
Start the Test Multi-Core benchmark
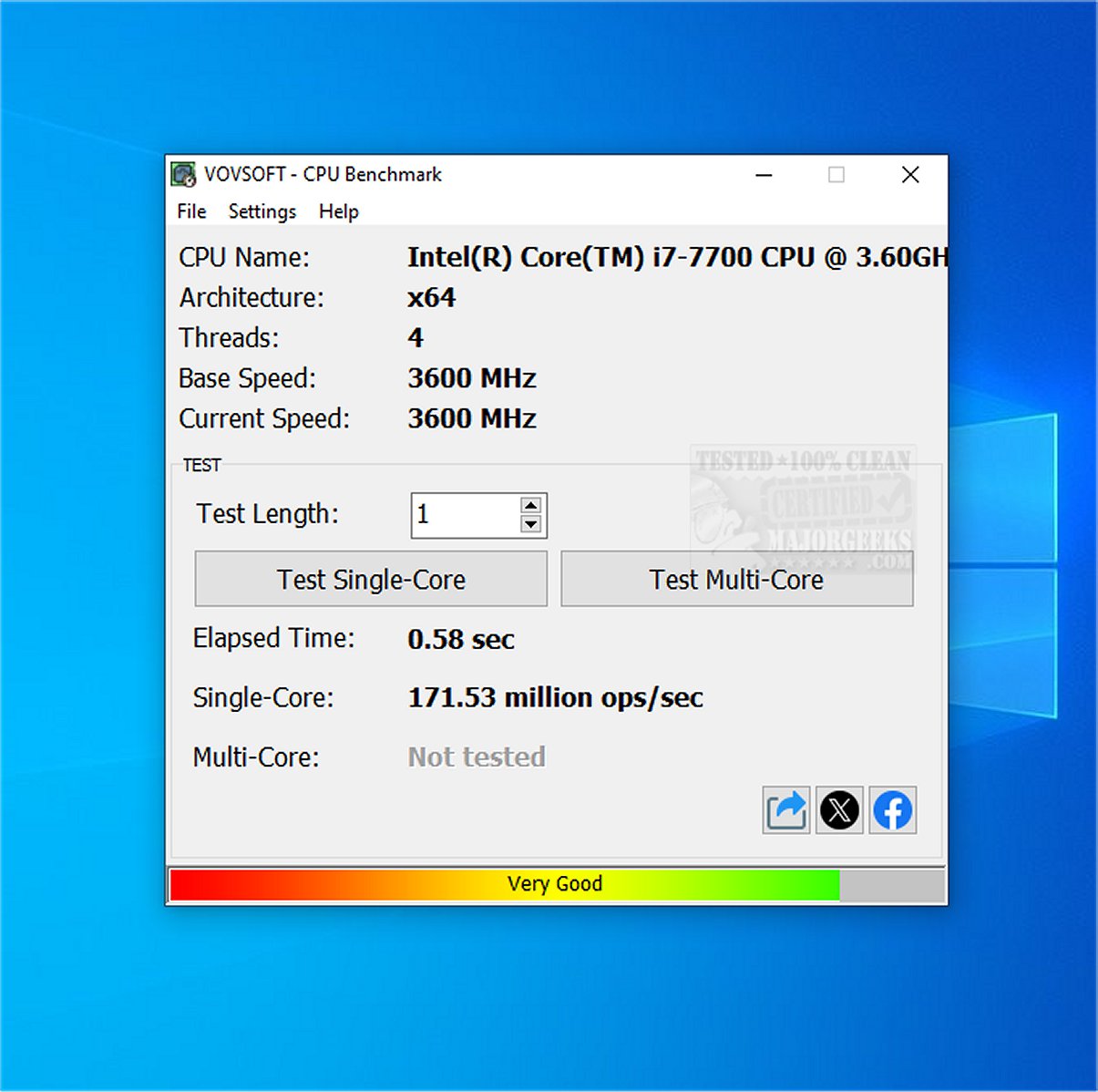737,579
